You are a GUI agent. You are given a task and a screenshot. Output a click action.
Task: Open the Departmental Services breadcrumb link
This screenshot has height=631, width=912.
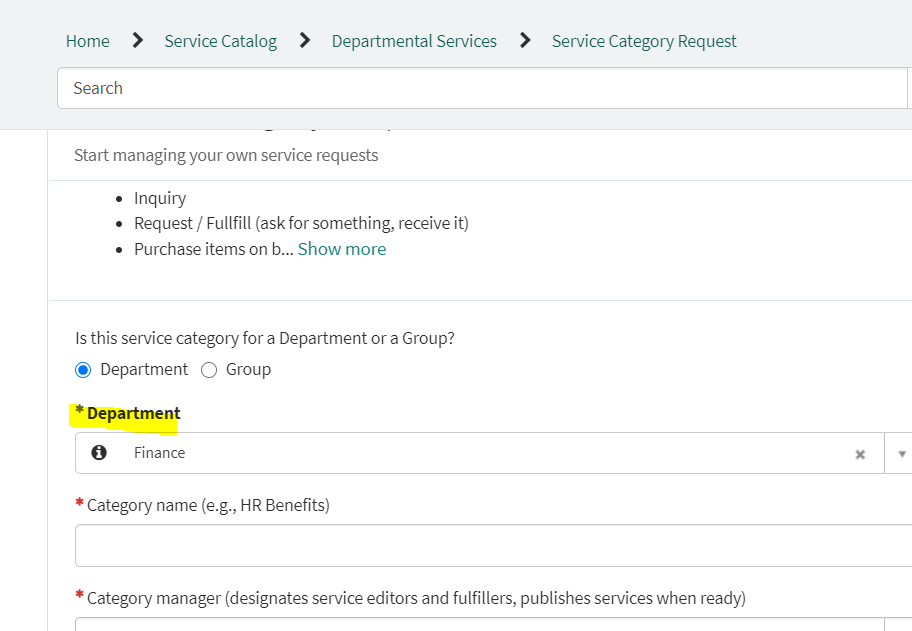coord(414,41)
